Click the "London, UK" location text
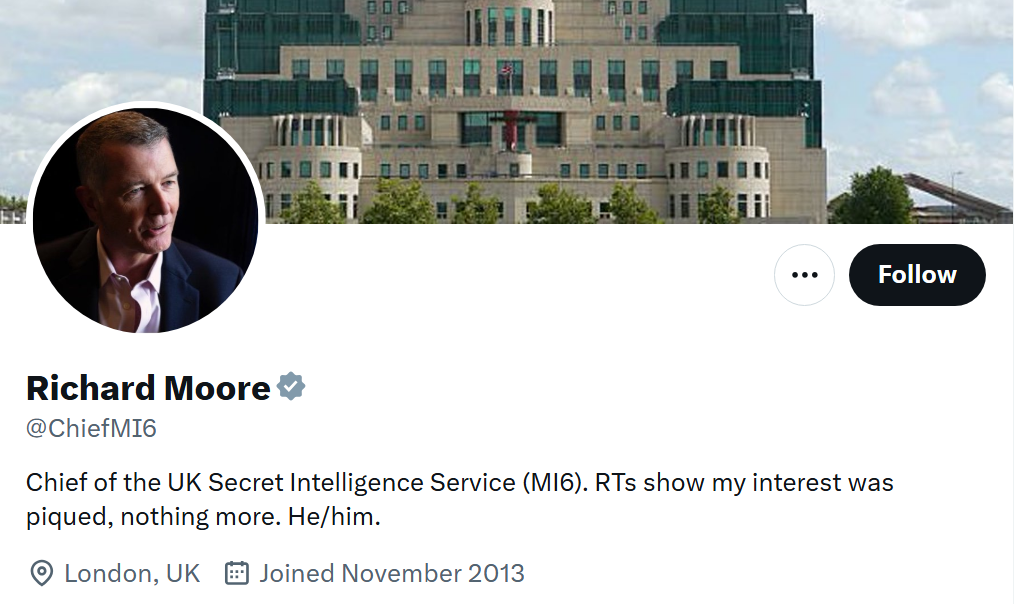The height and width of the screenshot is (604, 1034). point(132,573)
